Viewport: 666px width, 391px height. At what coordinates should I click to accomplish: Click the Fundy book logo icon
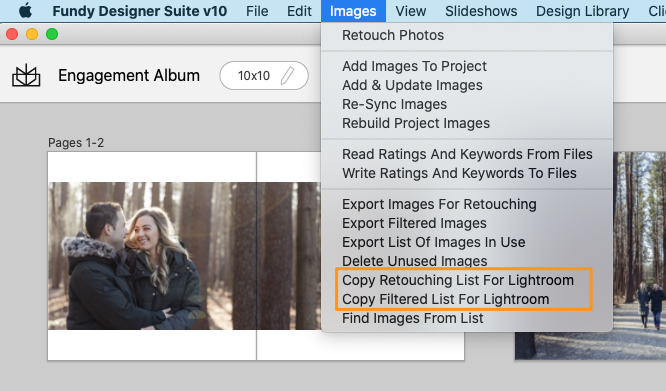26,76
